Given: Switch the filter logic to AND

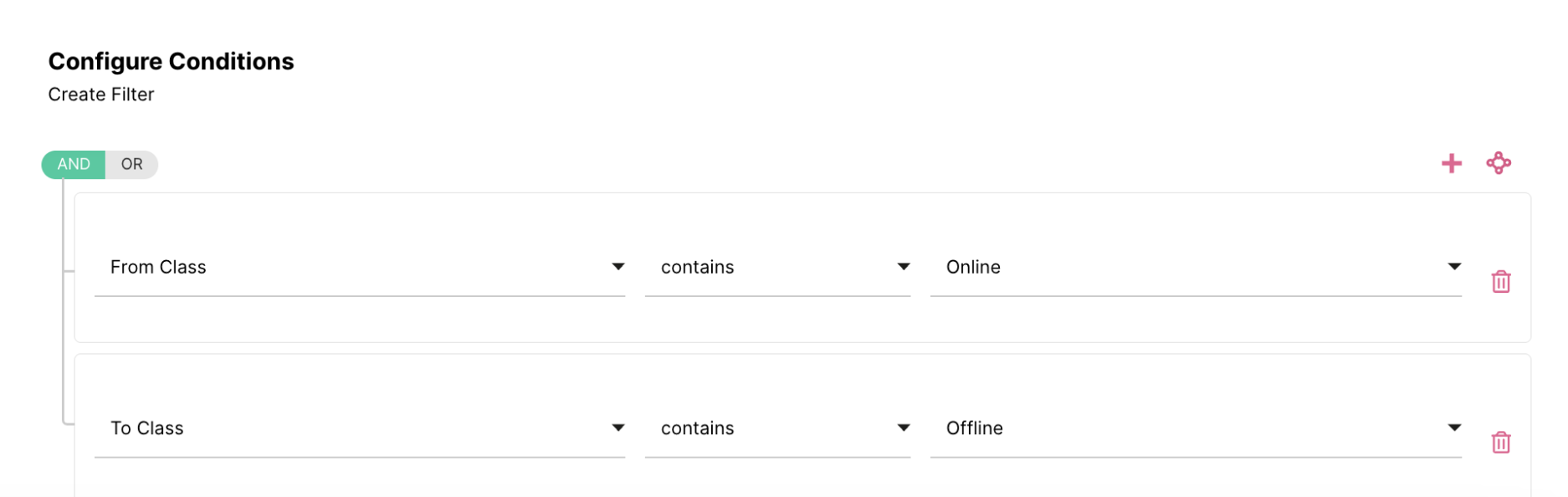Looking at the screenshot, I should [x=74, y=165].
